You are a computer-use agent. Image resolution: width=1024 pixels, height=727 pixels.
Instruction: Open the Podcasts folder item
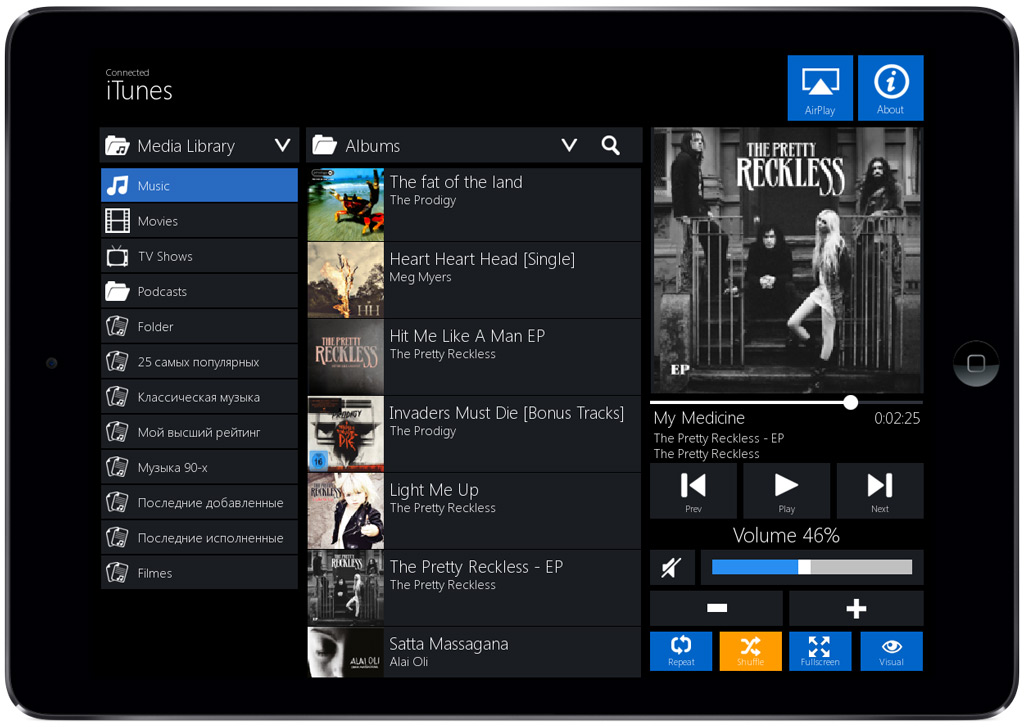click(x=199, y=291)
